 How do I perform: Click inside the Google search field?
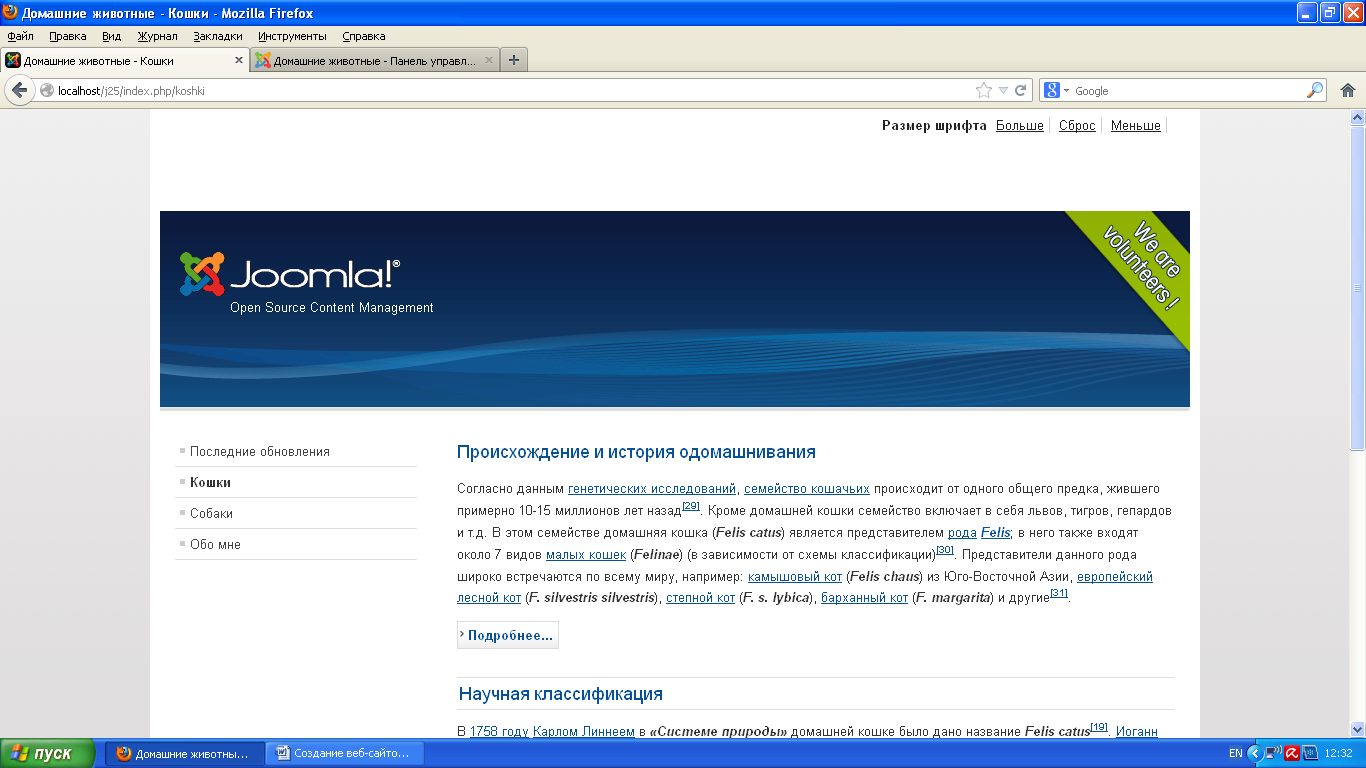1188,90
